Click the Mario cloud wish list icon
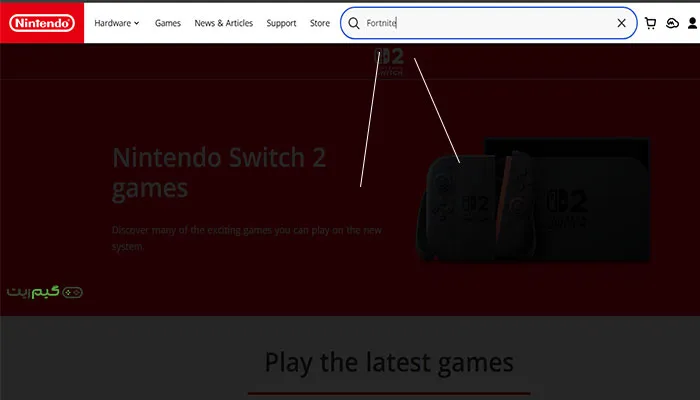This screenshot has height=400, width=700. point(672,23)
